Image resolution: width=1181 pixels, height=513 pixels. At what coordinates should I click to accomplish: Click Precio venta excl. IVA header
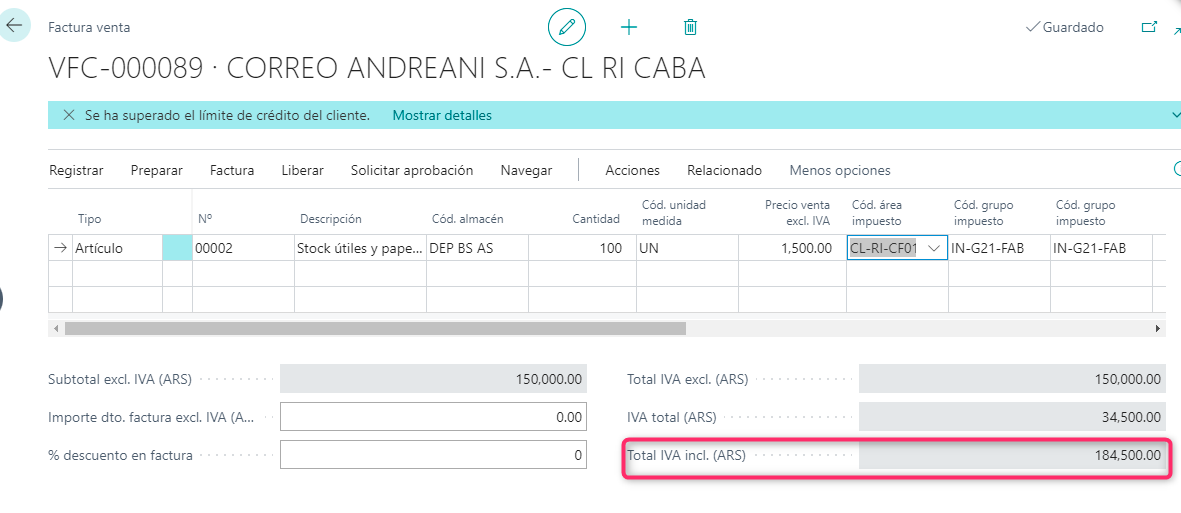click(798, 212)
